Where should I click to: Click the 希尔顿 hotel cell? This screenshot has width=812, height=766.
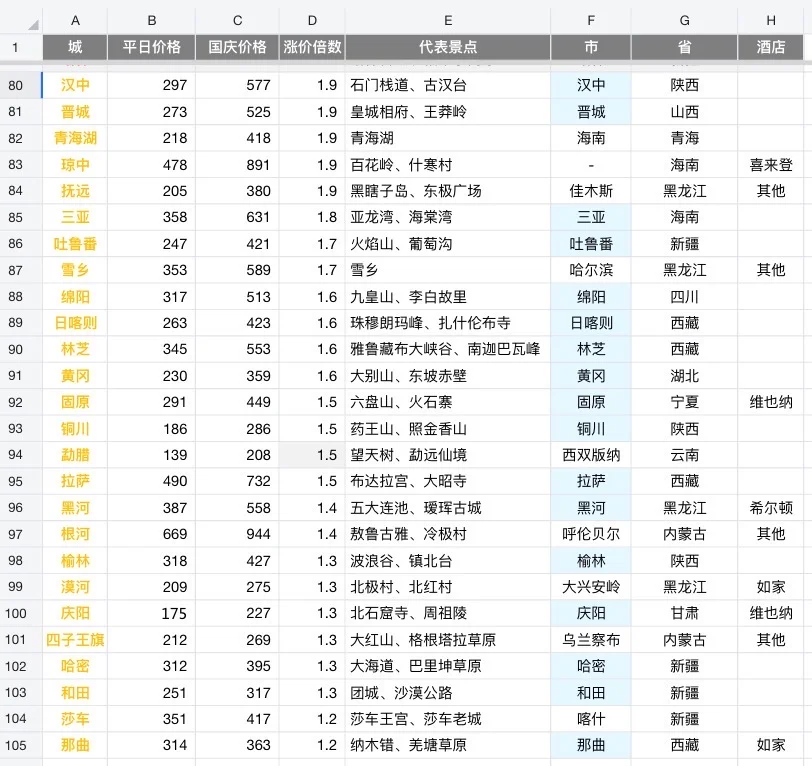771,508
